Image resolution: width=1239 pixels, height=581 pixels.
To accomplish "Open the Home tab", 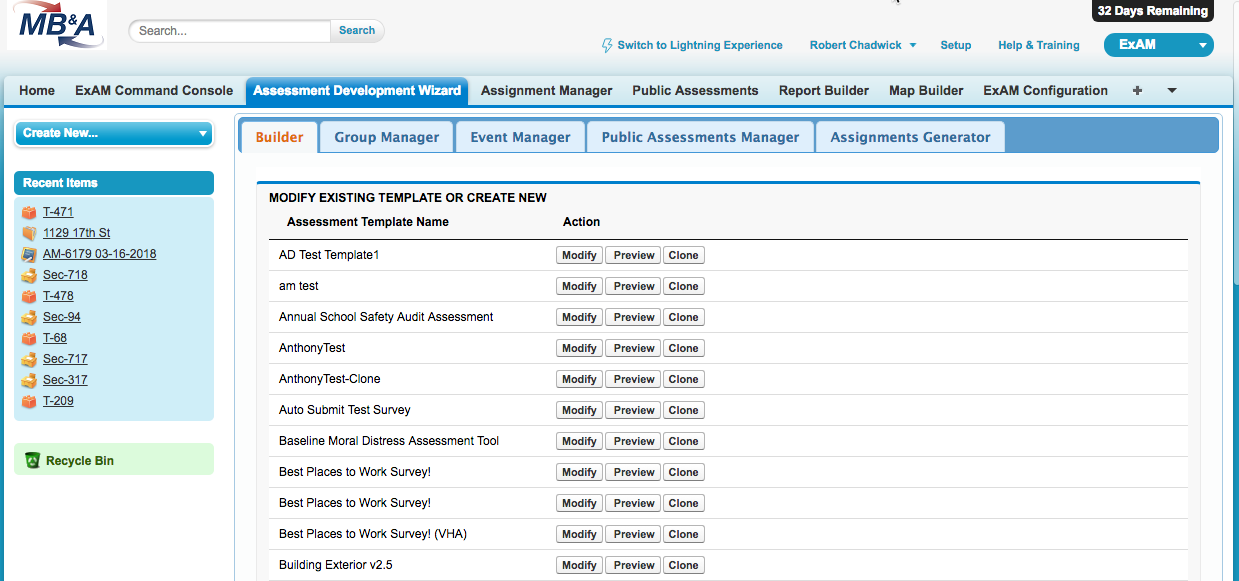I will click(37, 90).
